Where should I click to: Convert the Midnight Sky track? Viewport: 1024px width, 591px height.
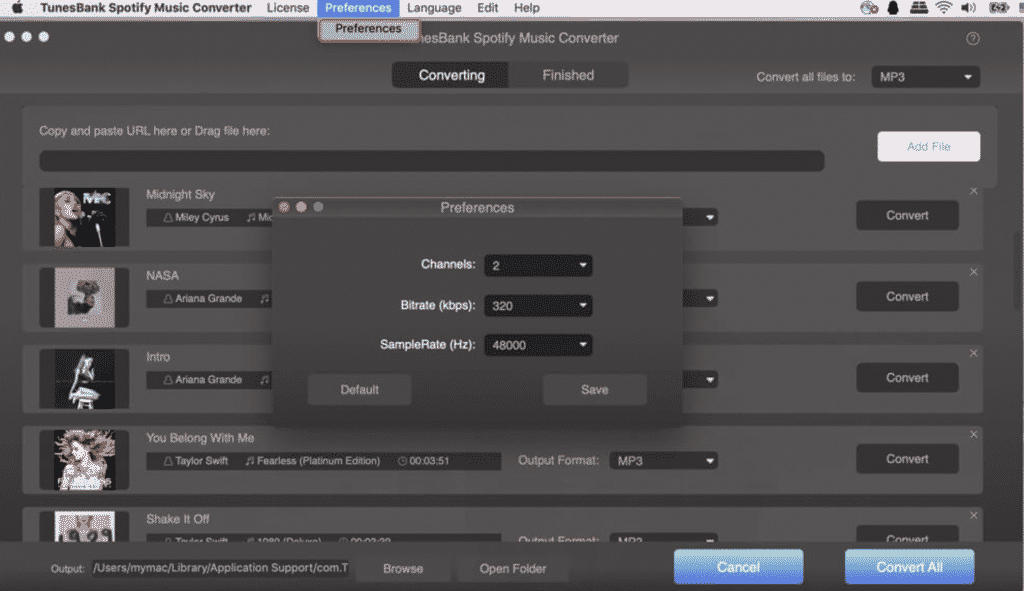[907, 216]
